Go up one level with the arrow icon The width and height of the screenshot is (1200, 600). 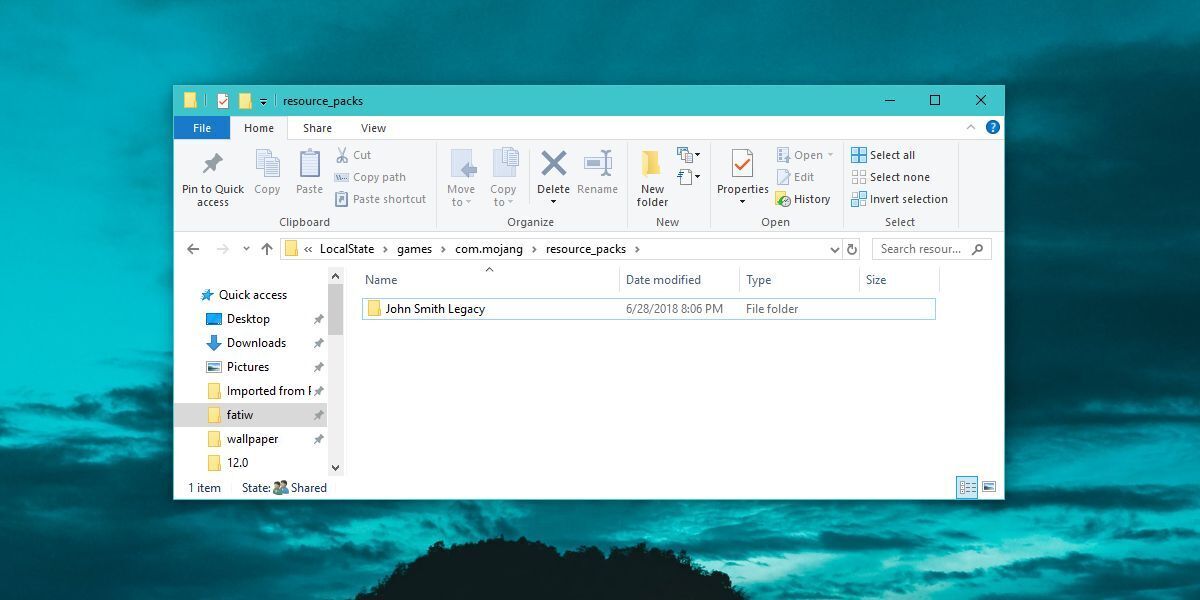coord(266,249)
